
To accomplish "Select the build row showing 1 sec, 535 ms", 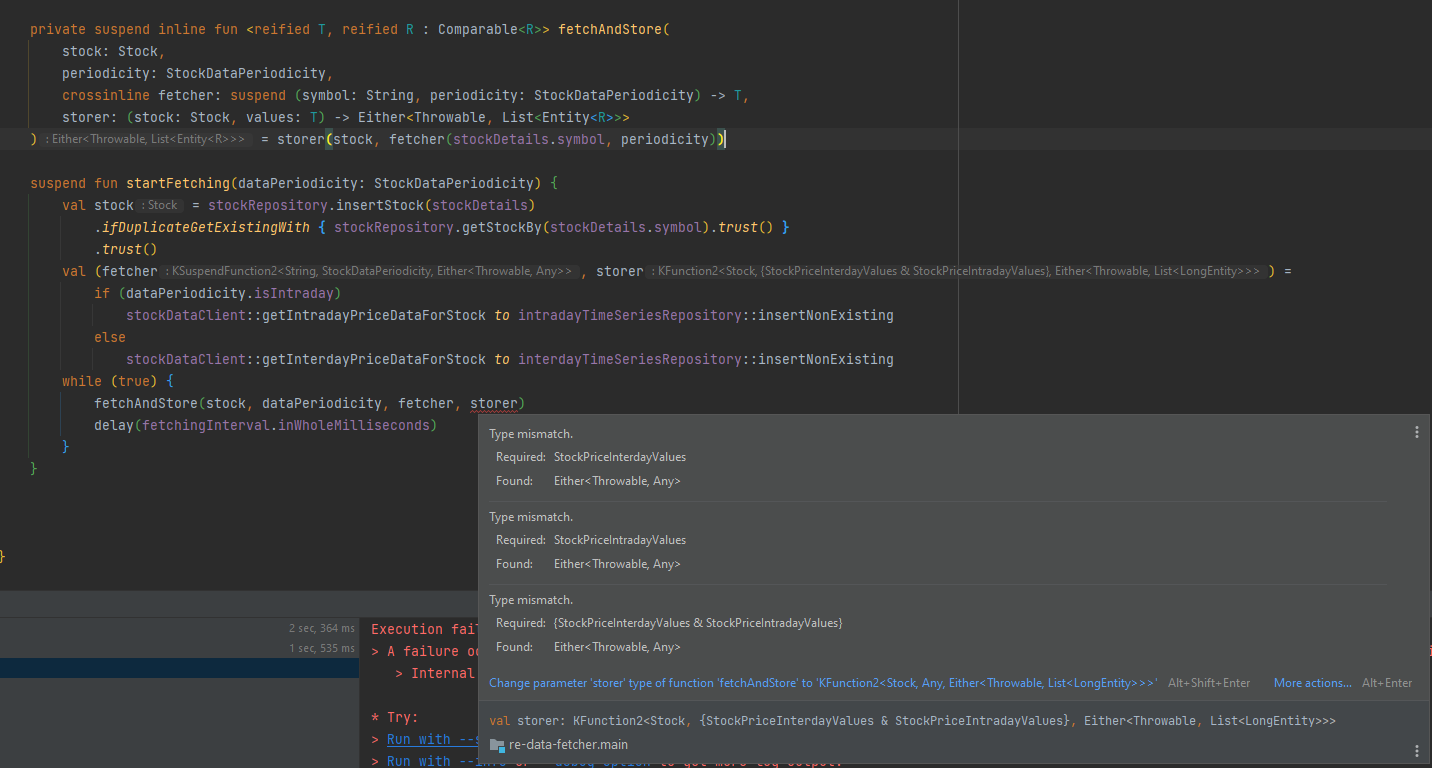I will [179, 648].
